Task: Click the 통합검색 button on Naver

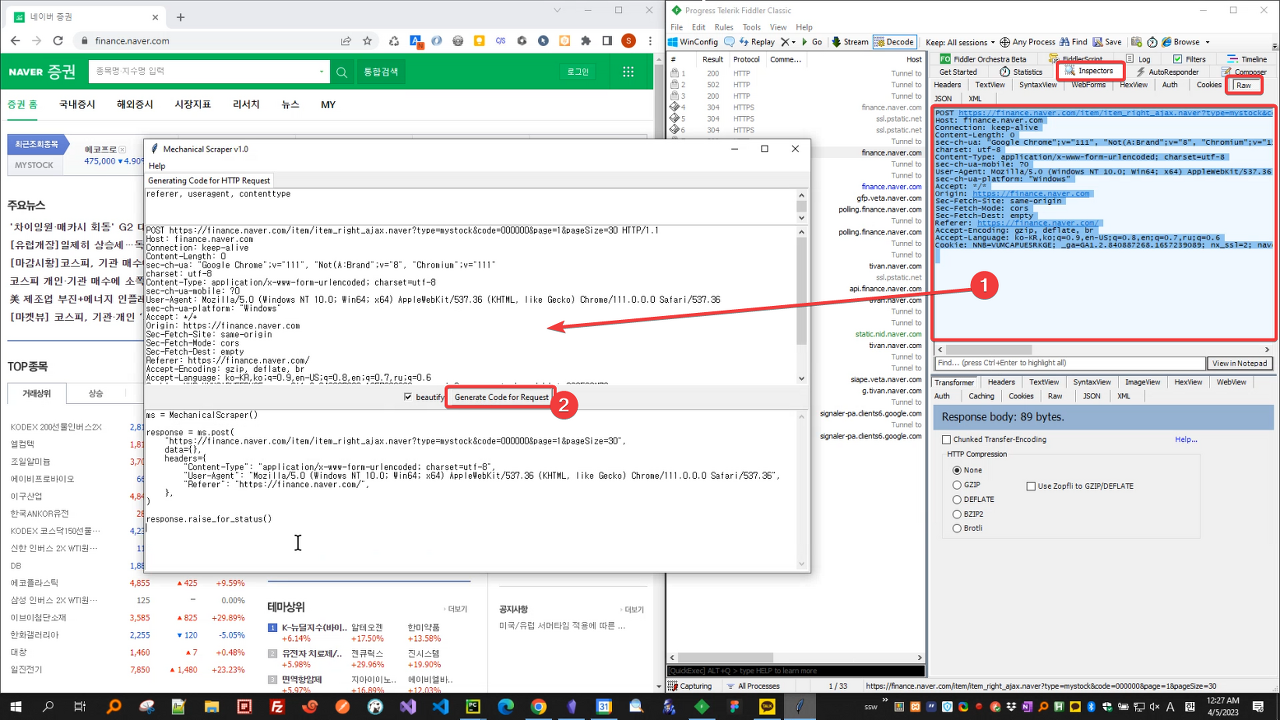Action: coord(381,72)
